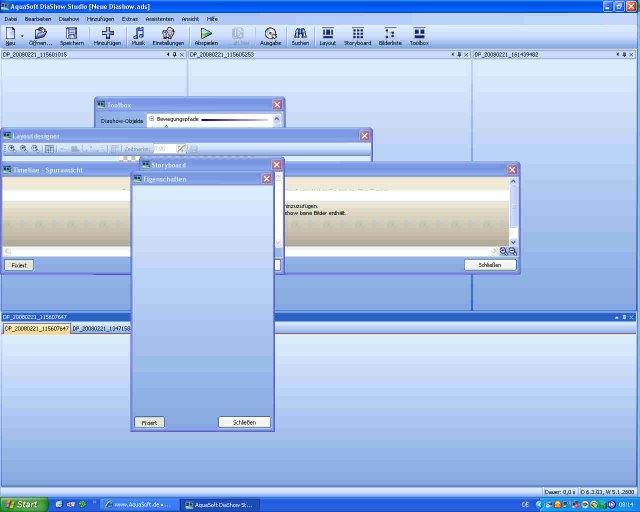This screenshot has width=640, height=512.
Task: Open Musik settings from the toolbar
Action: click(x=138, y=34)
